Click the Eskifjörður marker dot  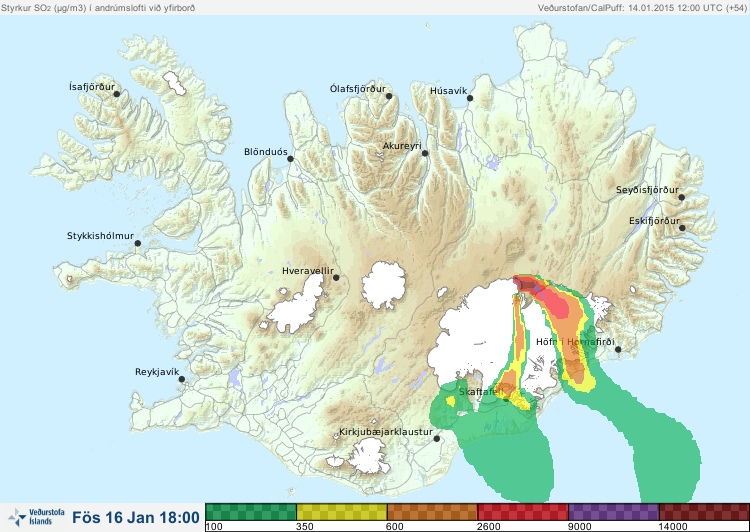coord(682,228)
